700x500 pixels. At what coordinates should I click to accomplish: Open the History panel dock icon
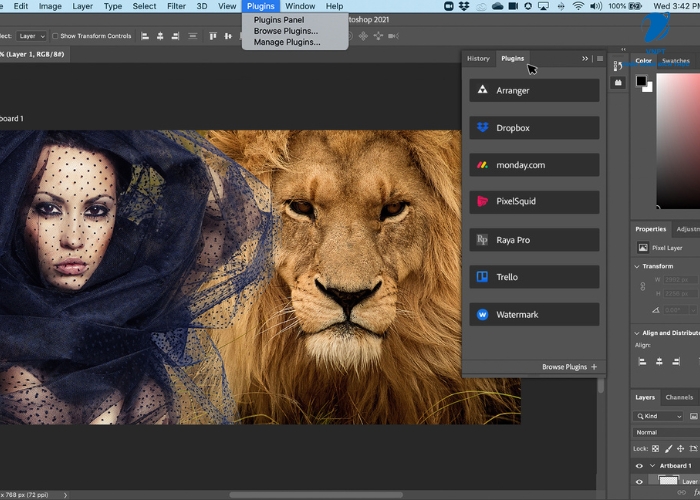[618, 66]
